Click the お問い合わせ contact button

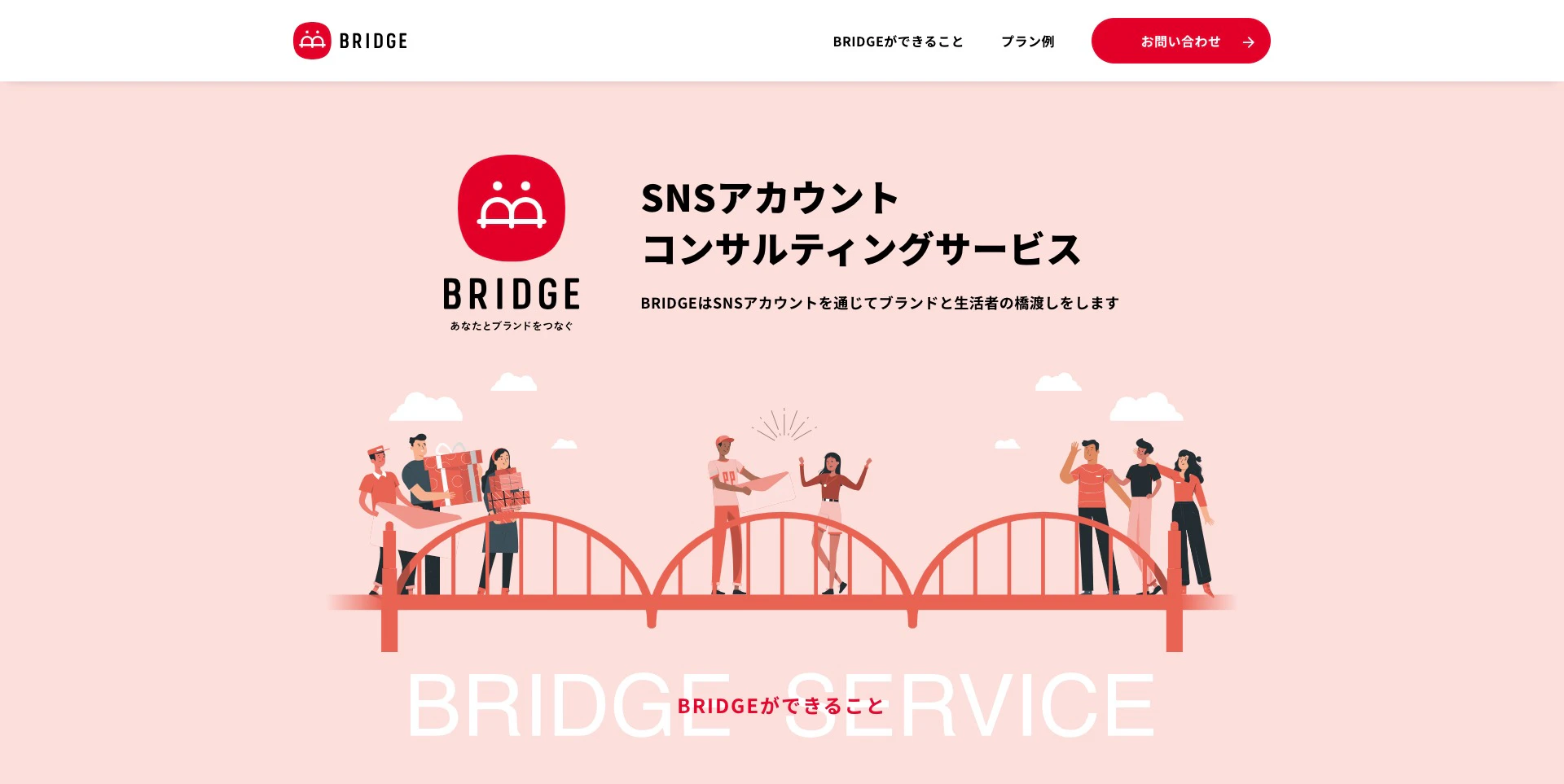coord(1180,41)
